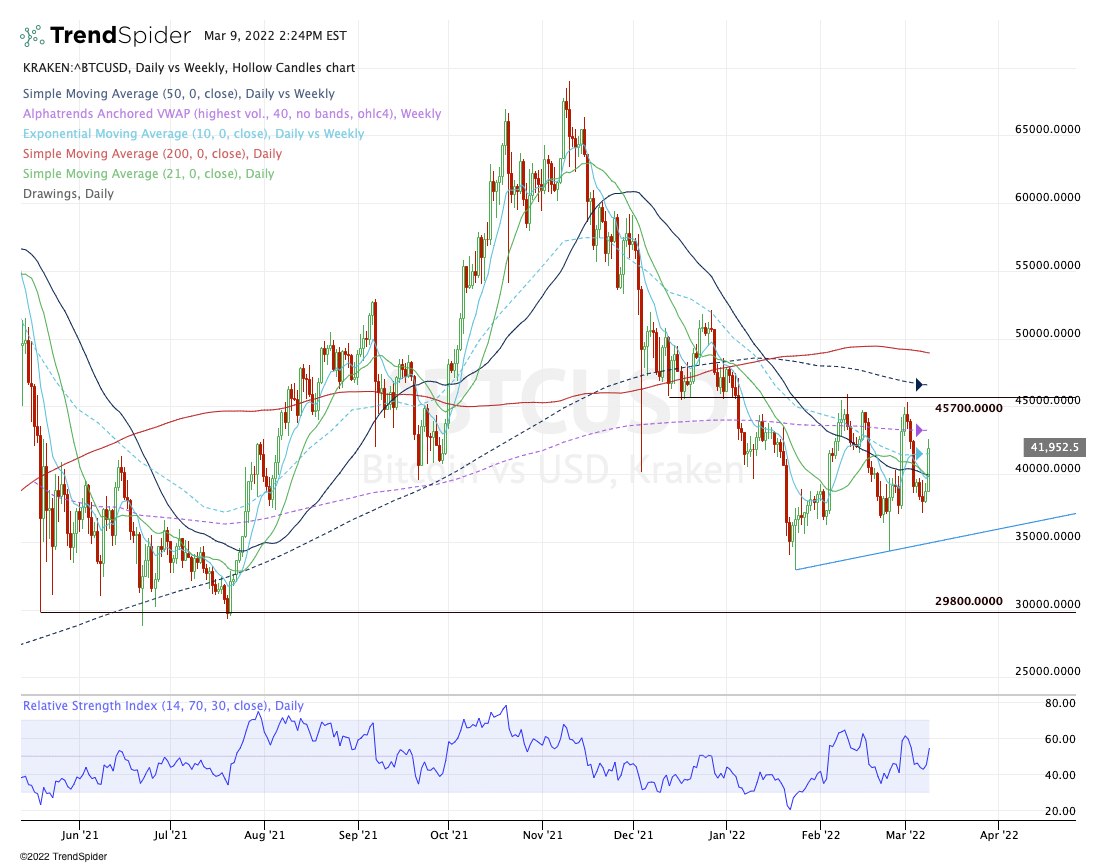Viewport: 1106px width, 866px height.
Task: Select the Alphatrends Anchored VWAP legend entry
Action: (232, 114)
